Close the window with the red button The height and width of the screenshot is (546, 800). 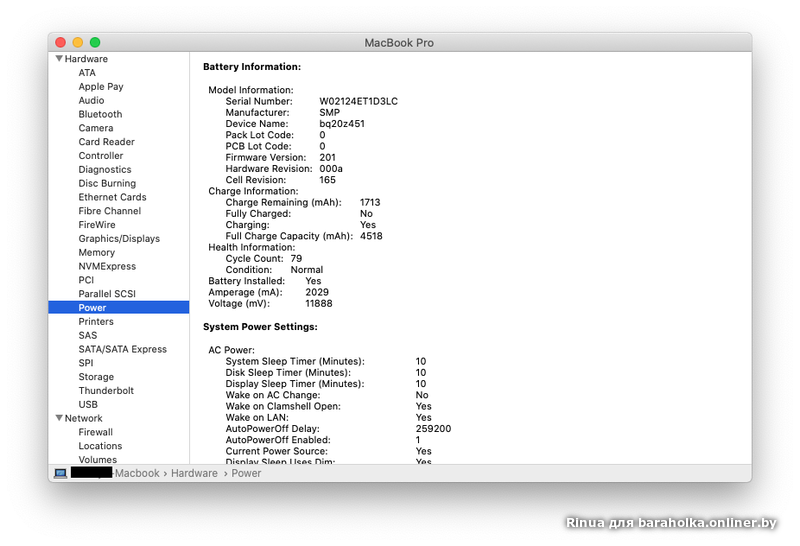60,42
